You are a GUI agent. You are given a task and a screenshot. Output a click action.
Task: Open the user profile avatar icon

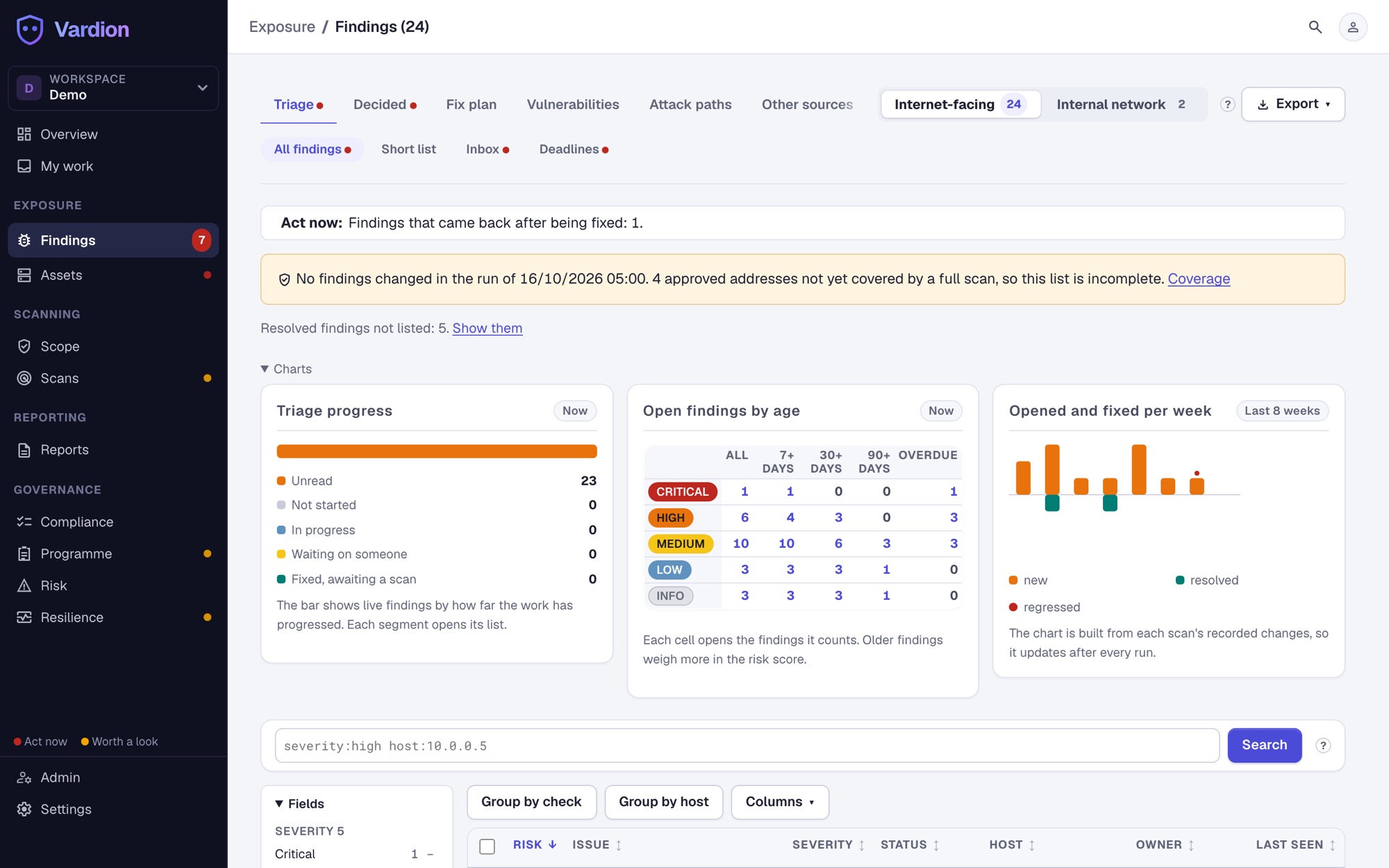point(1353,27)
